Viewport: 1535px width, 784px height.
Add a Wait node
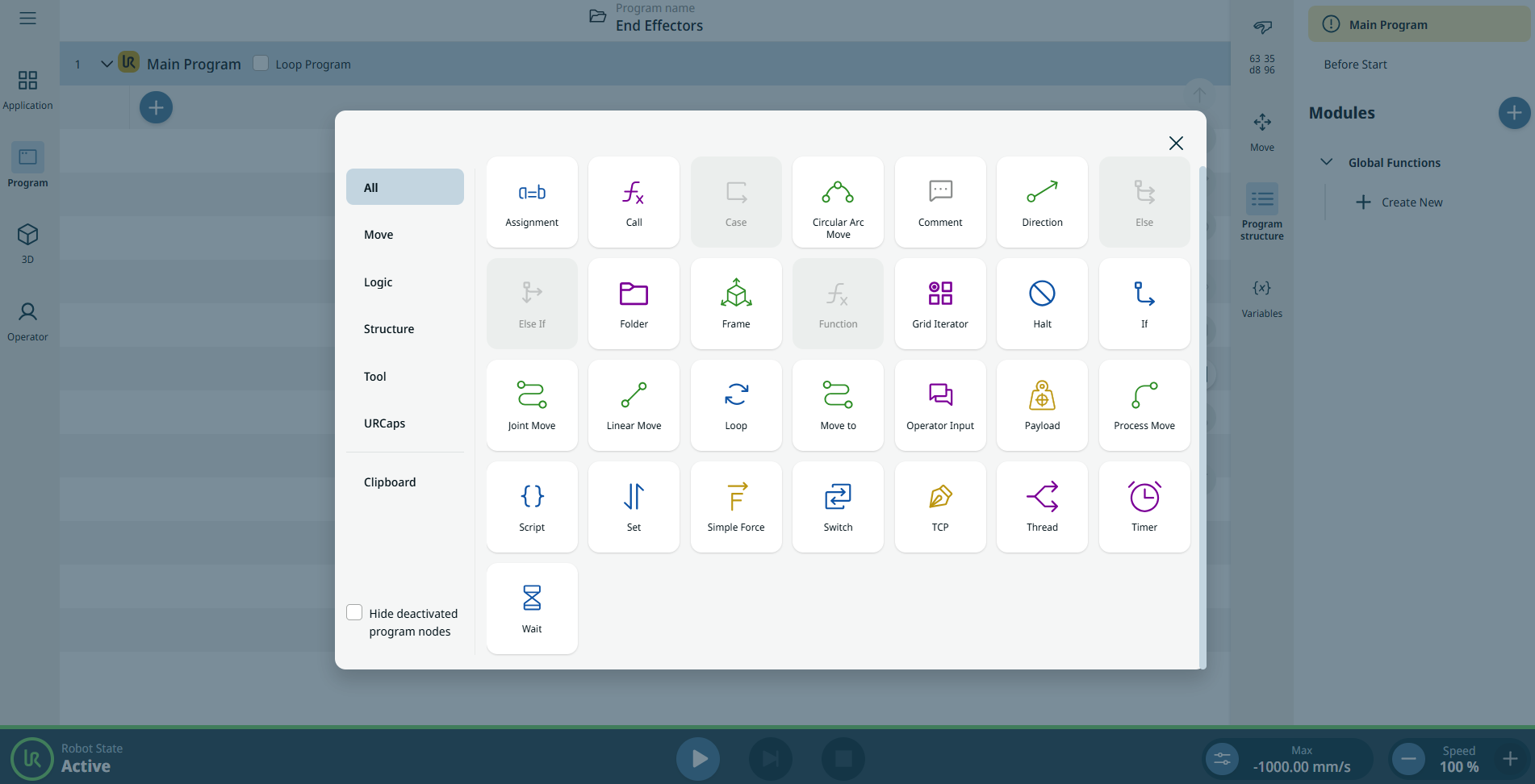pyautogui.click(x=532, y=608)
